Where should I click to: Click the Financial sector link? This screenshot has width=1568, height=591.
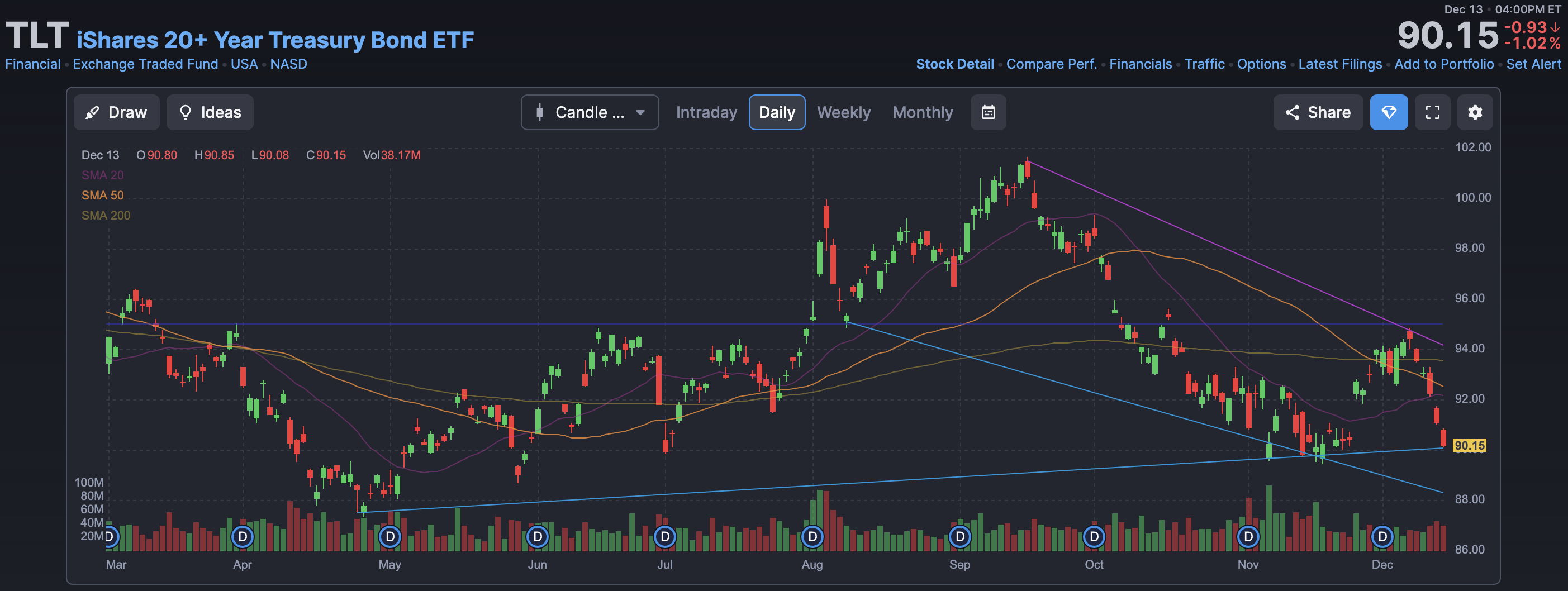click(33, 64)
